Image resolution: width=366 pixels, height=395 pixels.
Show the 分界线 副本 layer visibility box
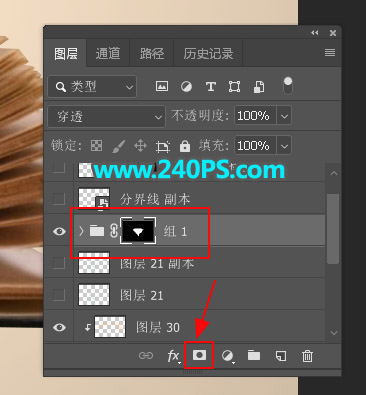59,199
